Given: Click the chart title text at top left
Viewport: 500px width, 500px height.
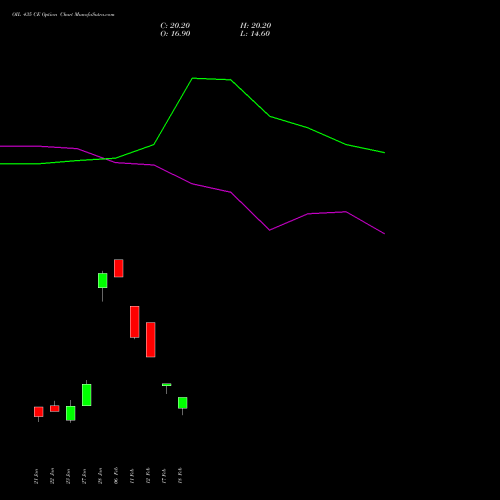Looking at the screenshot, I should 63,15.
